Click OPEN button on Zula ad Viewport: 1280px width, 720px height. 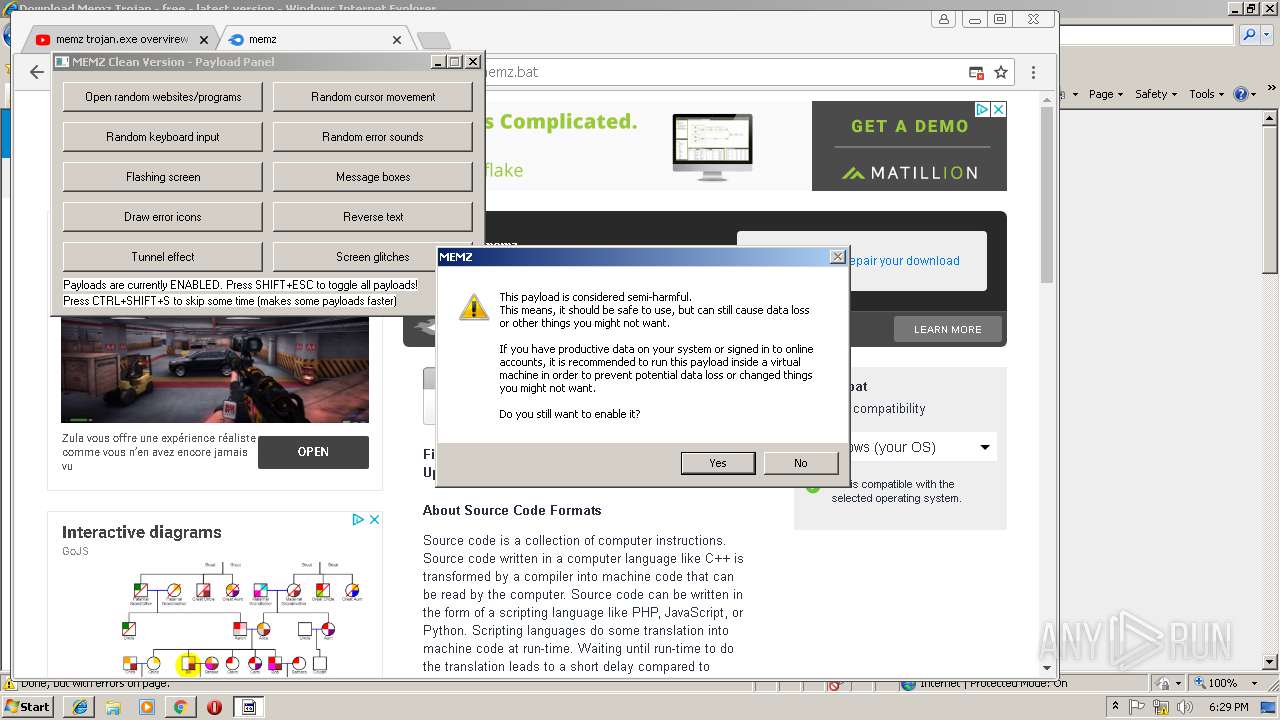pos(313,452)
